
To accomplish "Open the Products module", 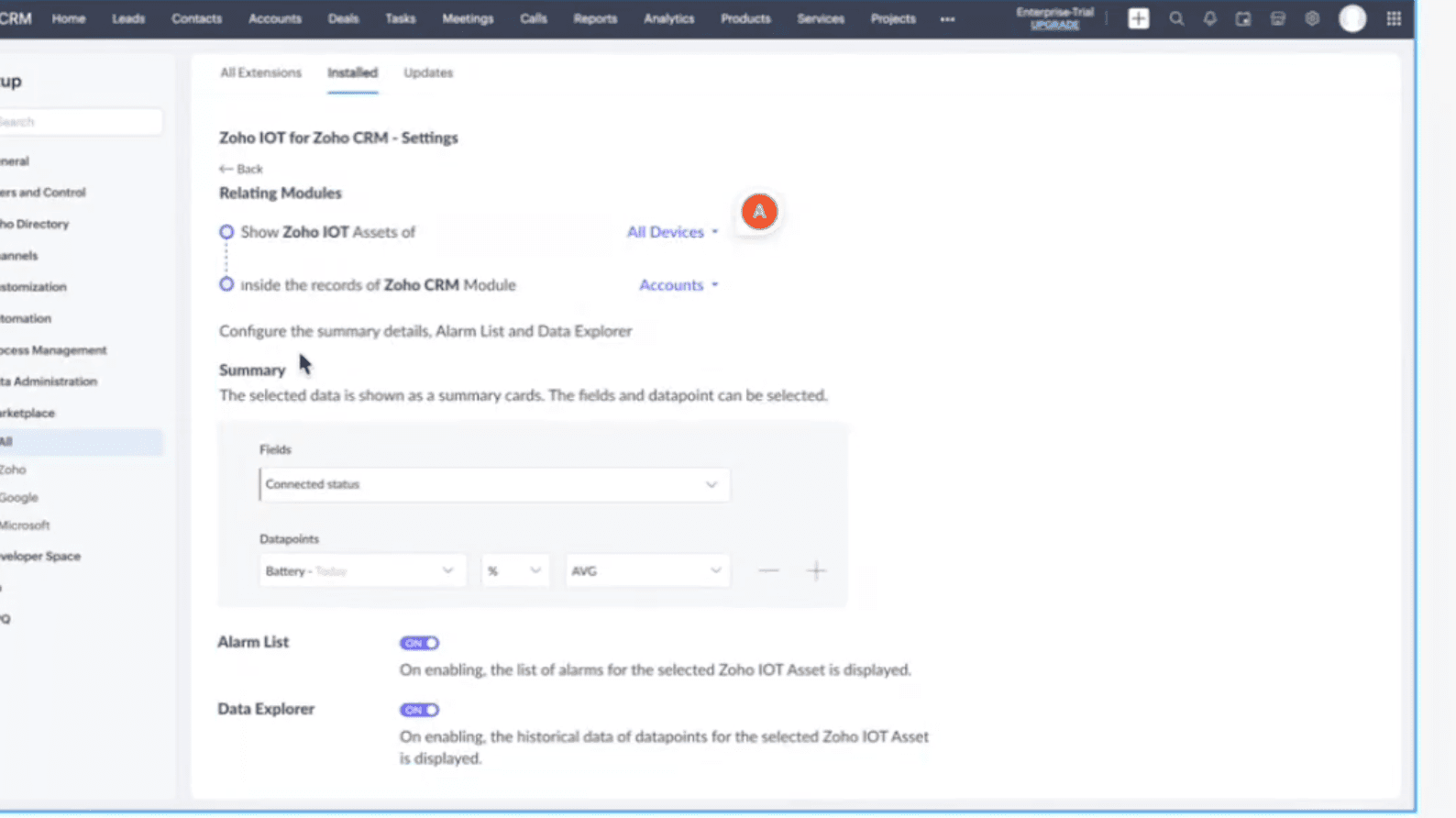I will 745,18.
